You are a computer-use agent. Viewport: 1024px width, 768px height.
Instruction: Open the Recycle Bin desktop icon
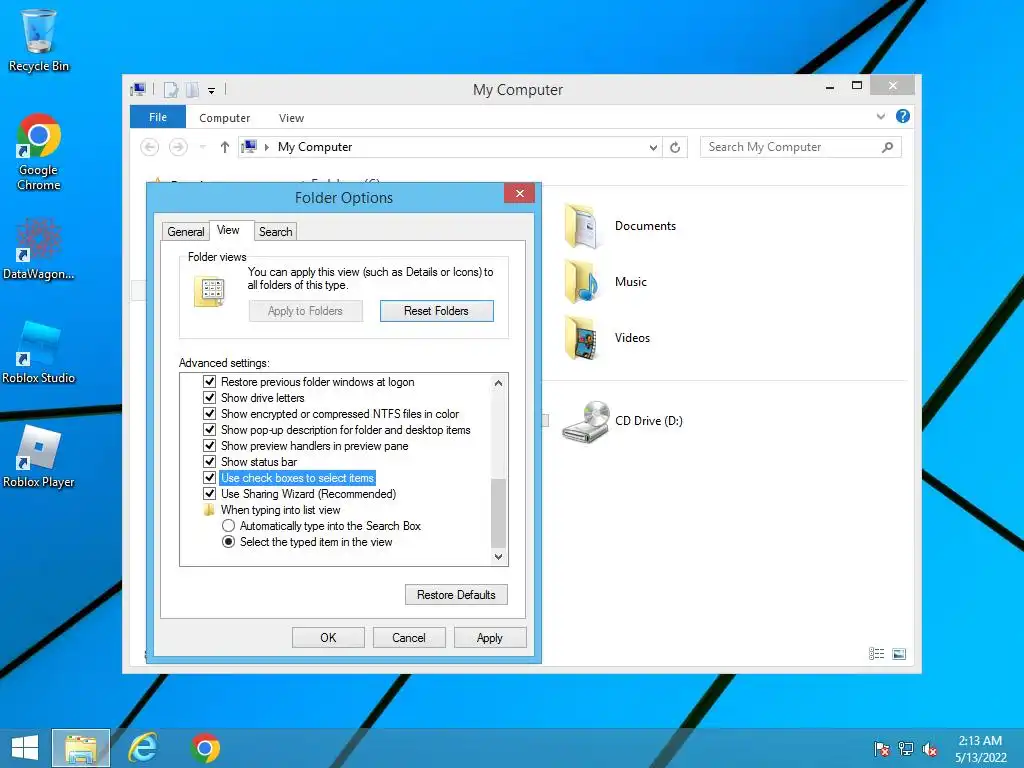[39, 39]
